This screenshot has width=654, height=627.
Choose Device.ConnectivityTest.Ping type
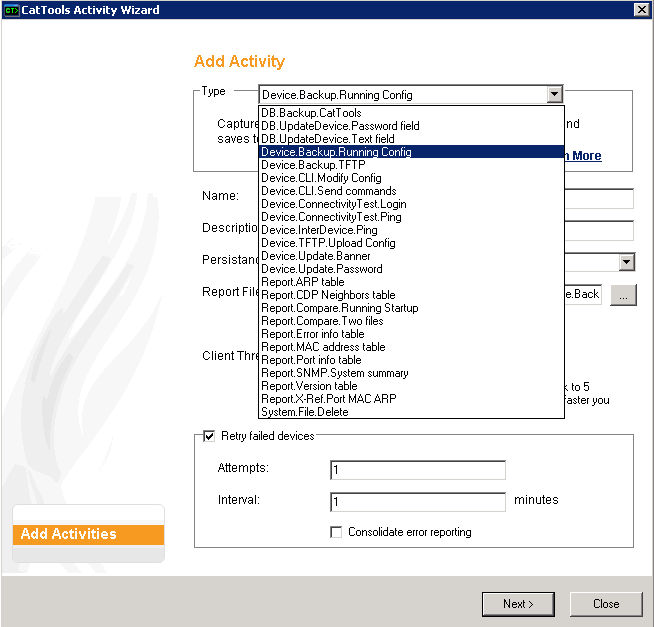tap(411, 217)
